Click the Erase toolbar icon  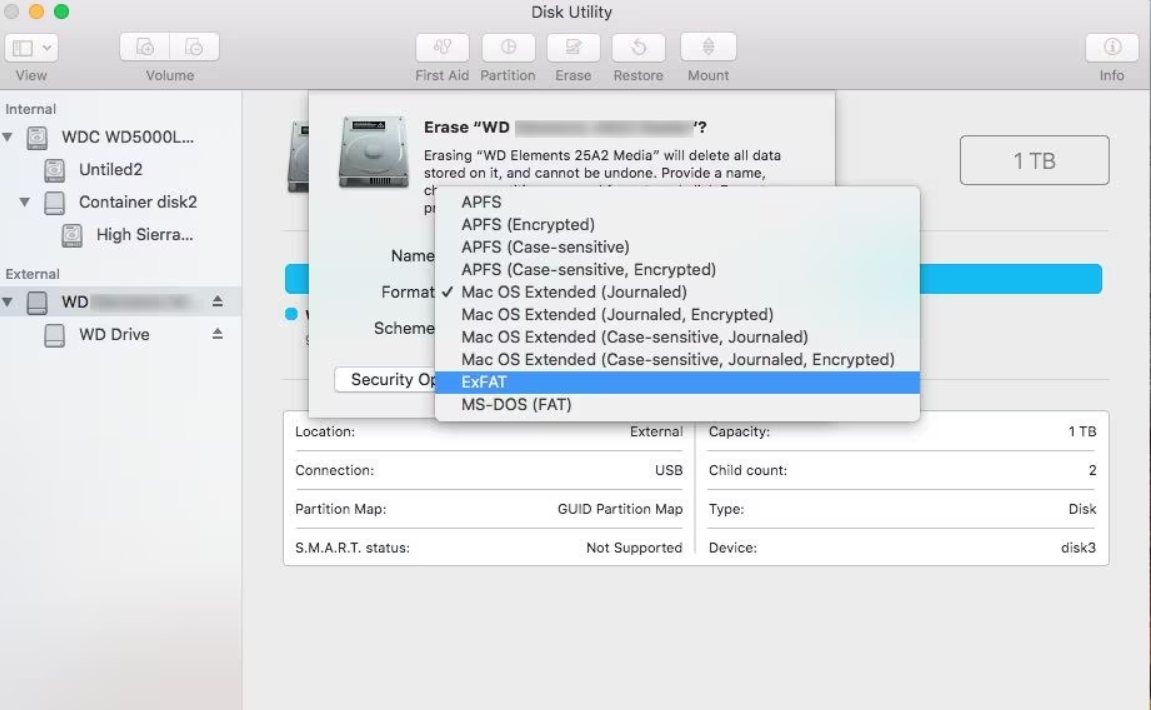point(573,47)
